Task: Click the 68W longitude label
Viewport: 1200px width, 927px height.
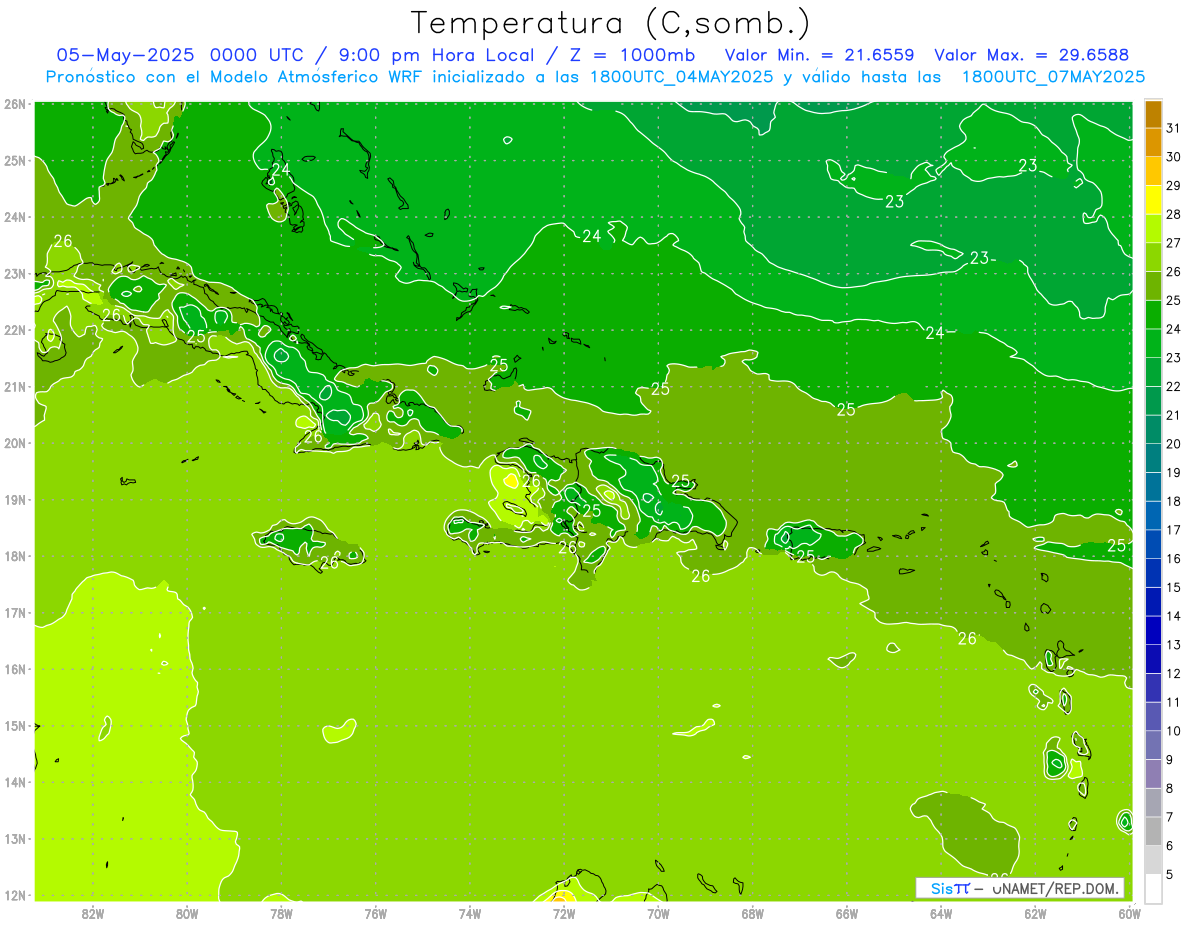Action: (753, 913)
